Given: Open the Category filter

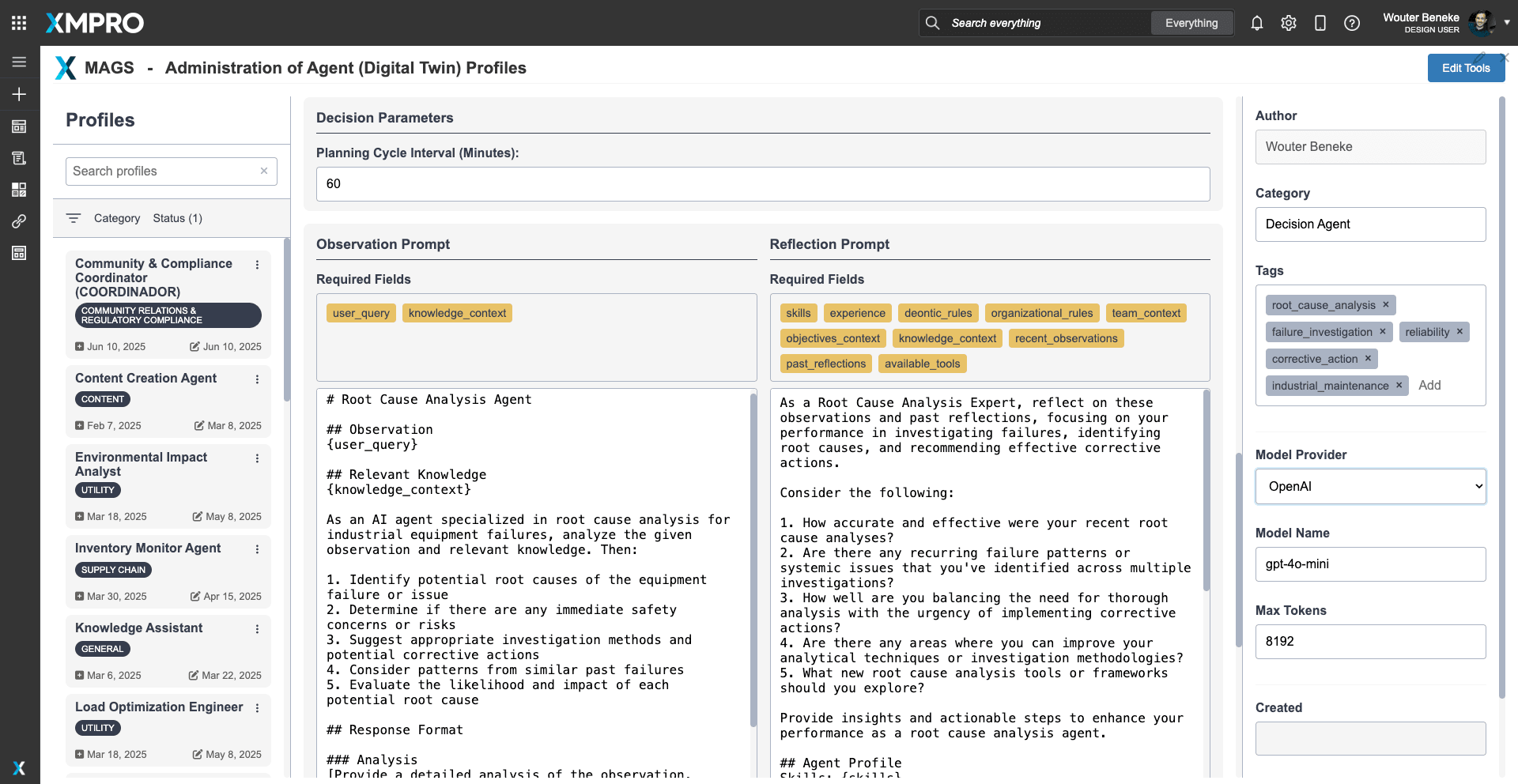Looking at the screenshot, I should coord(116,218).
